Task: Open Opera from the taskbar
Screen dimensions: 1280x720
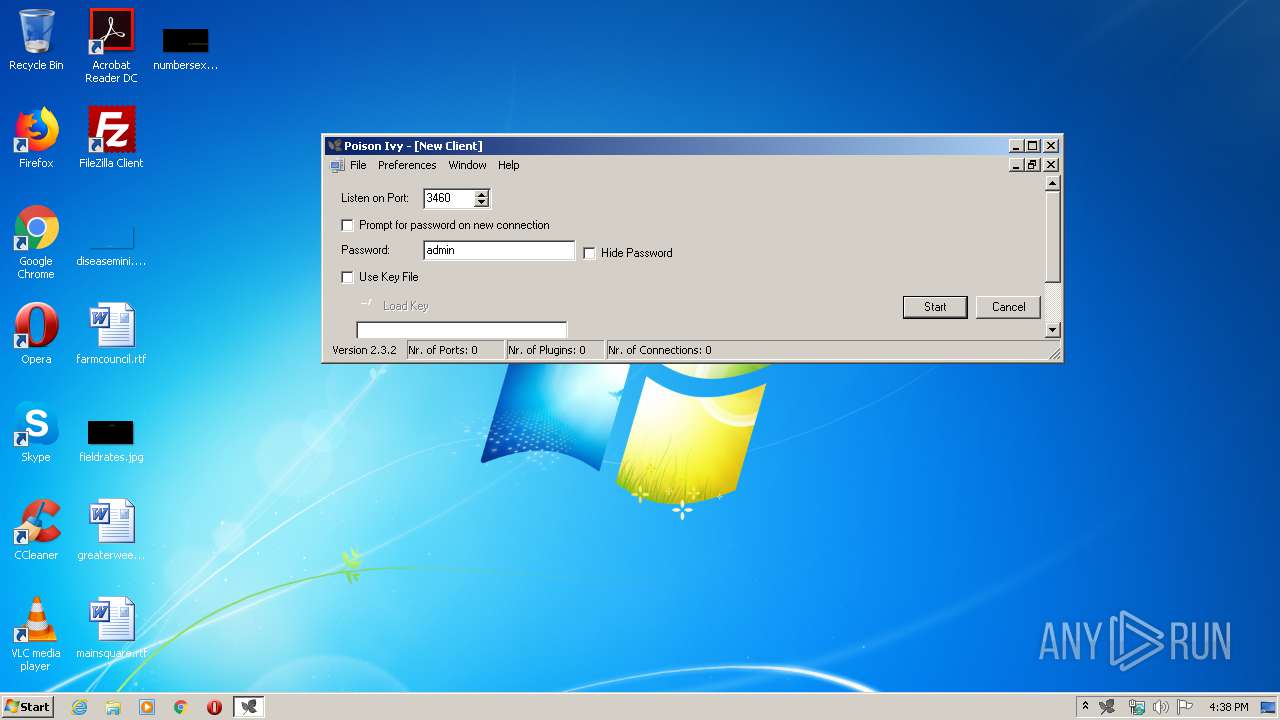Action: pos(214,707)
